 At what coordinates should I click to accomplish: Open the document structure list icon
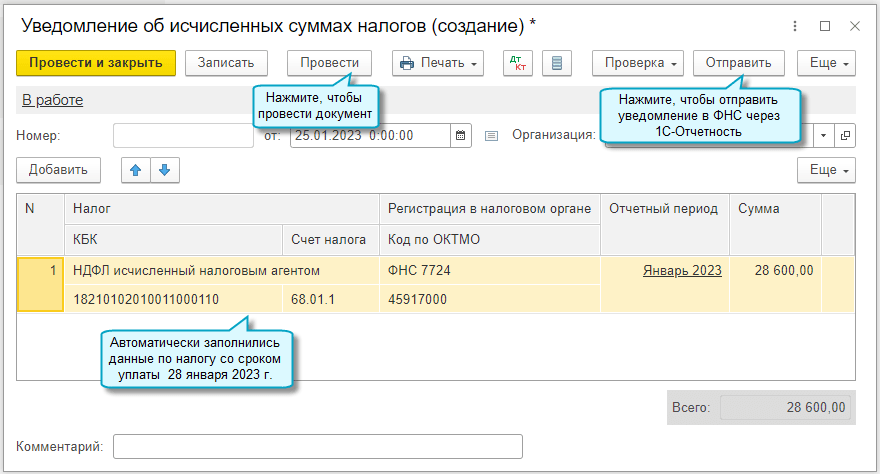(x=557, y=63)
